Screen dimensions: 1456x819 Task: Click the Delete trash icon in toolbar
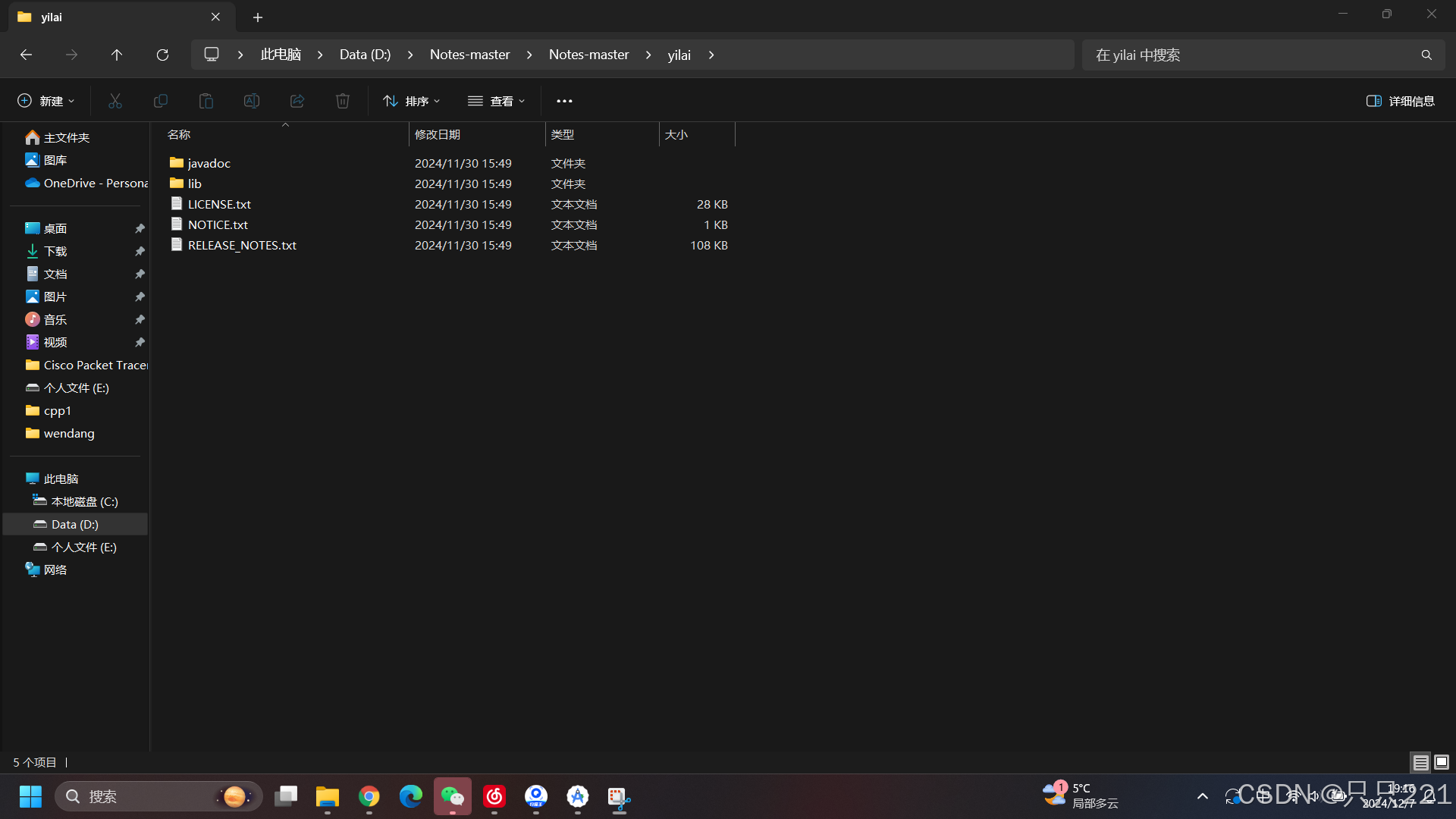[343, 101]
